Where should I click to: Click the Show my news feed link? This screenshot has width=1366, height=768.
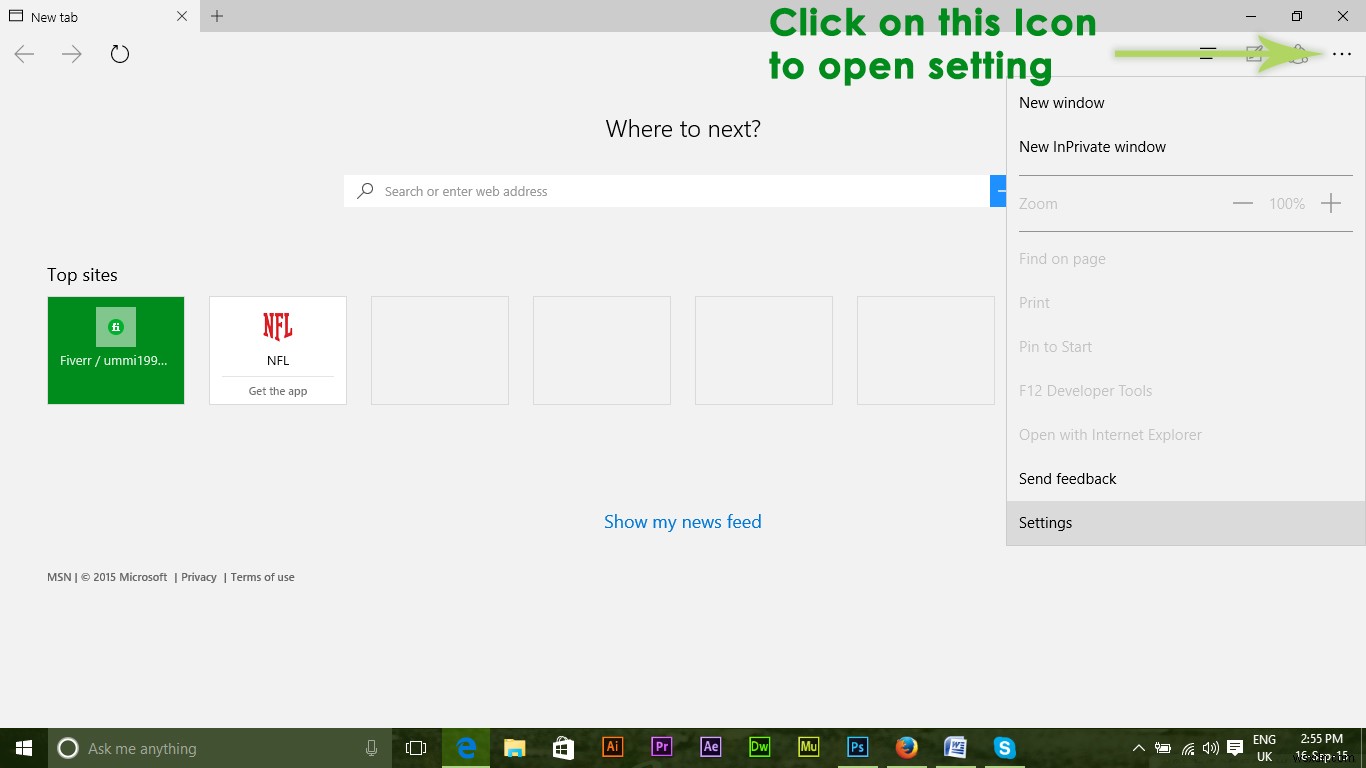[x=683, y=521]
